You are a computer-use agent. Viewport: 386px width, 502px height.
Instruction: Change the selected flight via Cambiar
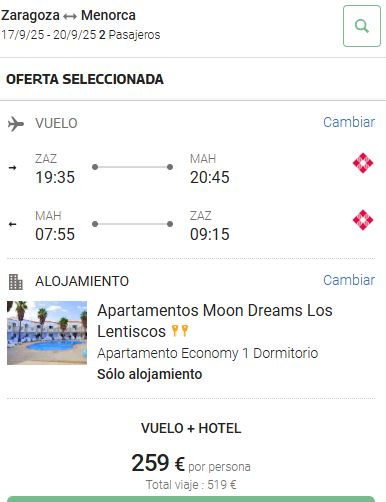click(349, 122)
